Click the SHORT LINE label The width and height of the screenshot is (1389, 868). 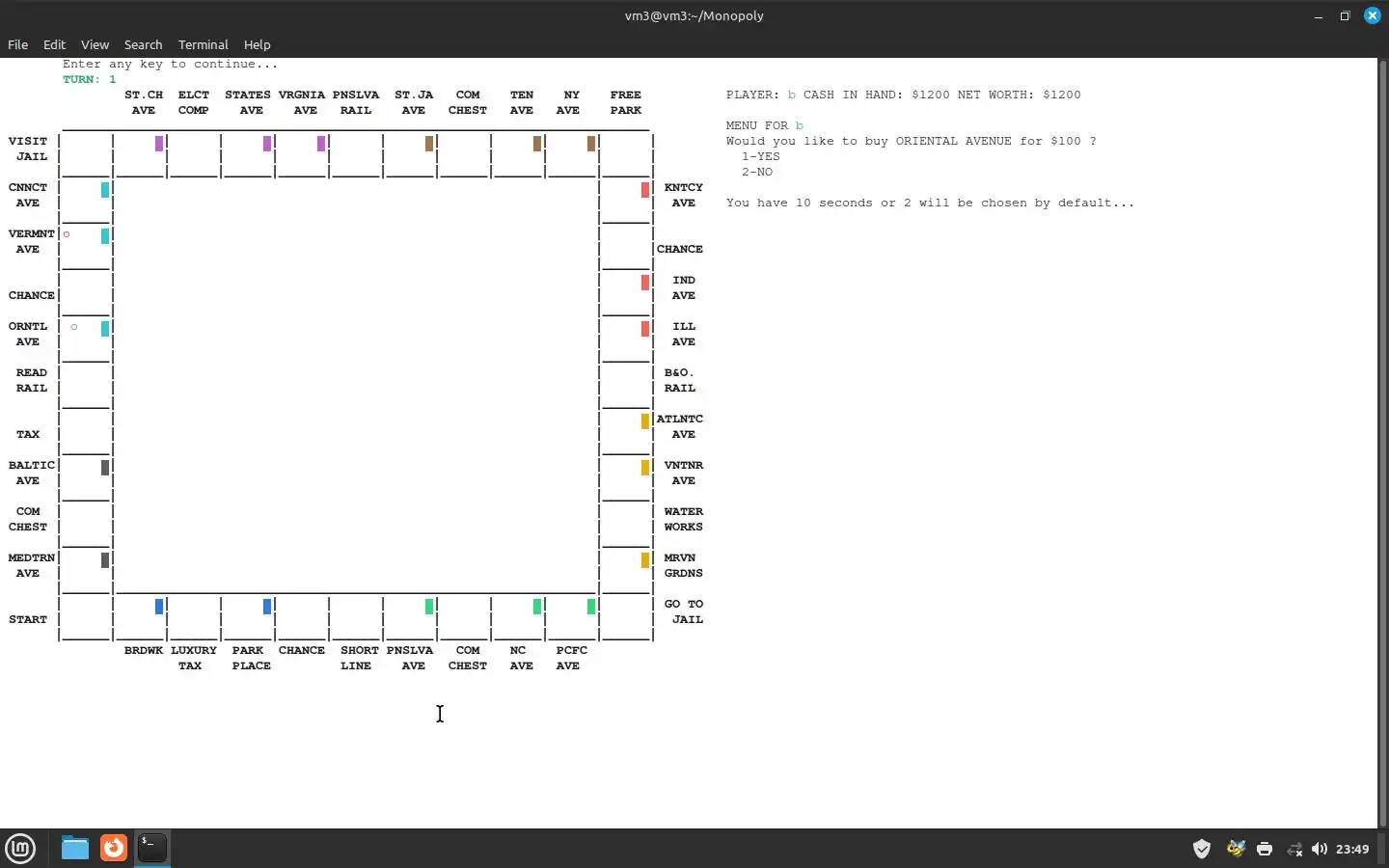click(360, 658)
